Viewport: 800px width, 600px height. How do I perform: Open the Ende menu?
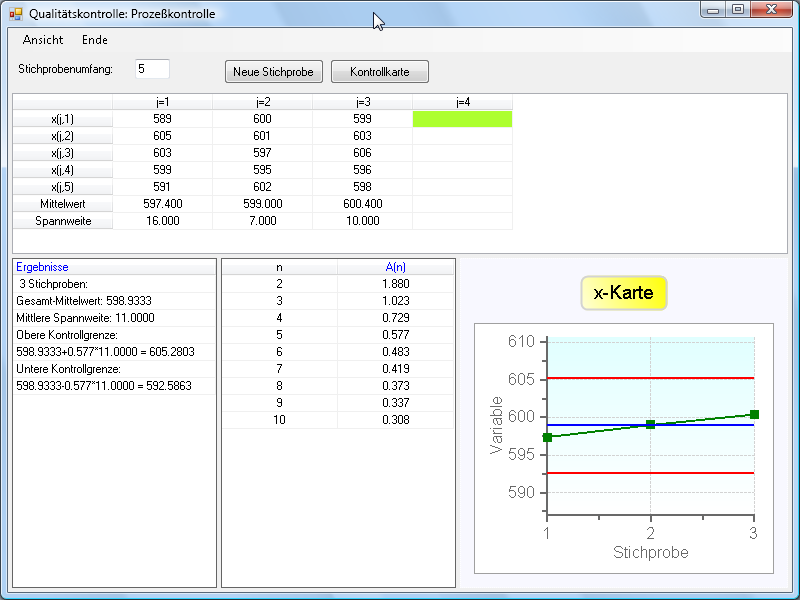point(95,40)
